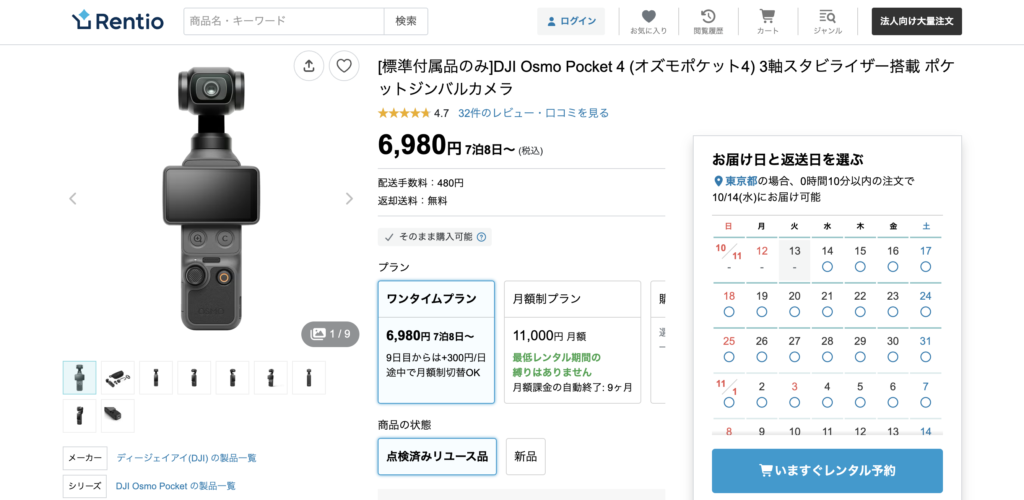The height and width of the screenshot is (500, 1024).
Task: Select October 14 on the calendar
Action: pyautogui.click(x=827, y=258)
